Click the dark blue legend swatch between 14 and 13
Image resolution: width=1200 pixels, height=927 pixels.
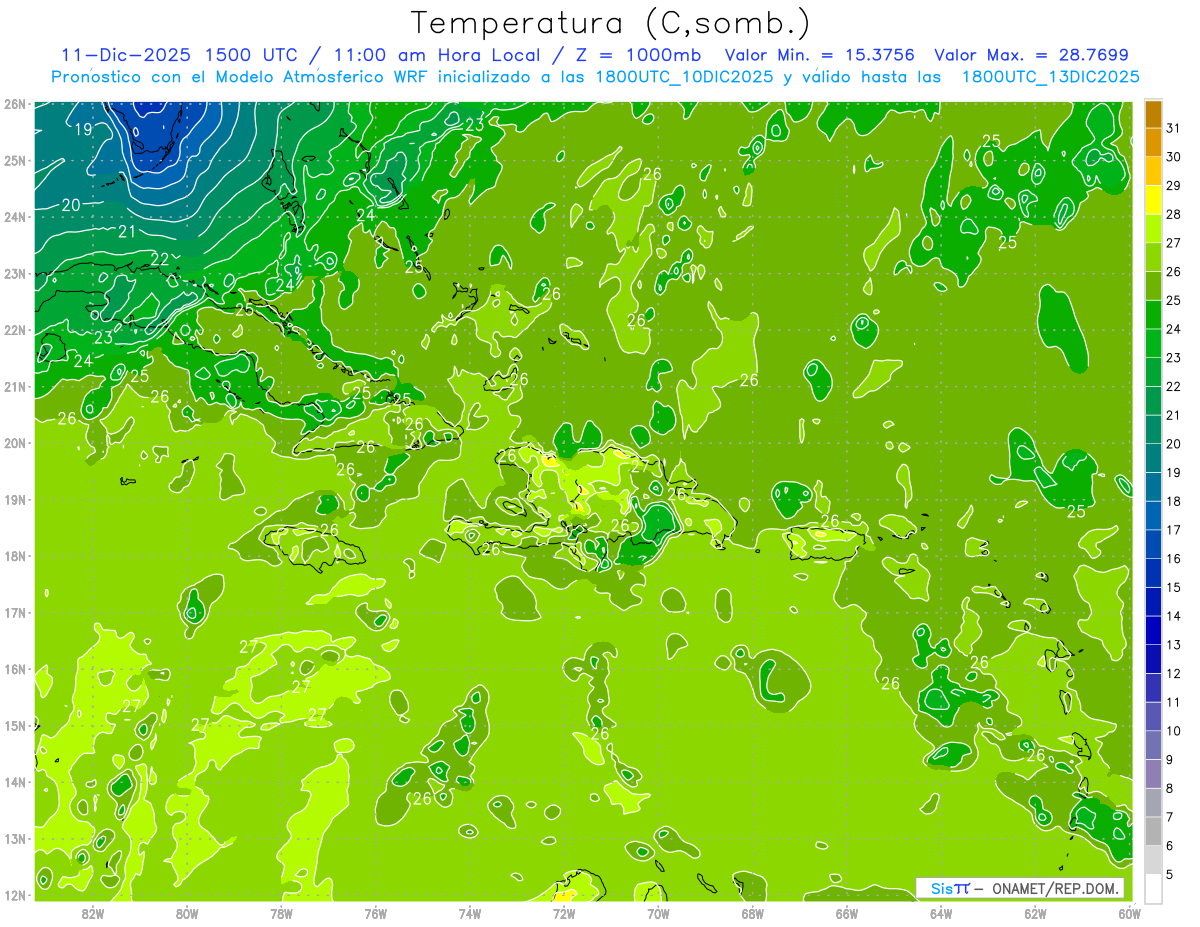[1153, 630]
